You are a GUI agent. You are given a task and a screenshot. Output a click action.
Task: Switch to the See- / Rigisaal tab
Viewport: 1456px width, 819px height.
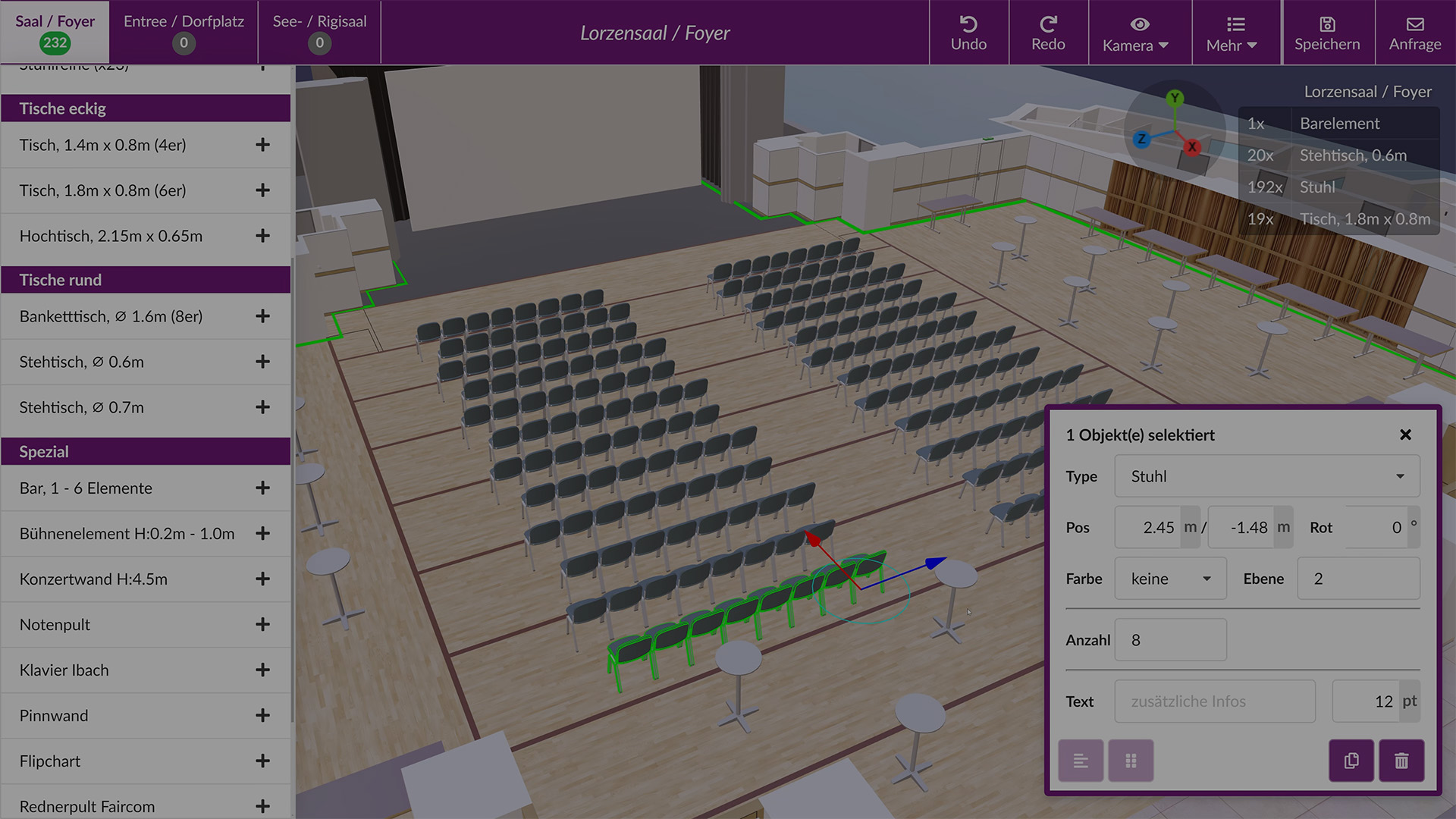319,32
